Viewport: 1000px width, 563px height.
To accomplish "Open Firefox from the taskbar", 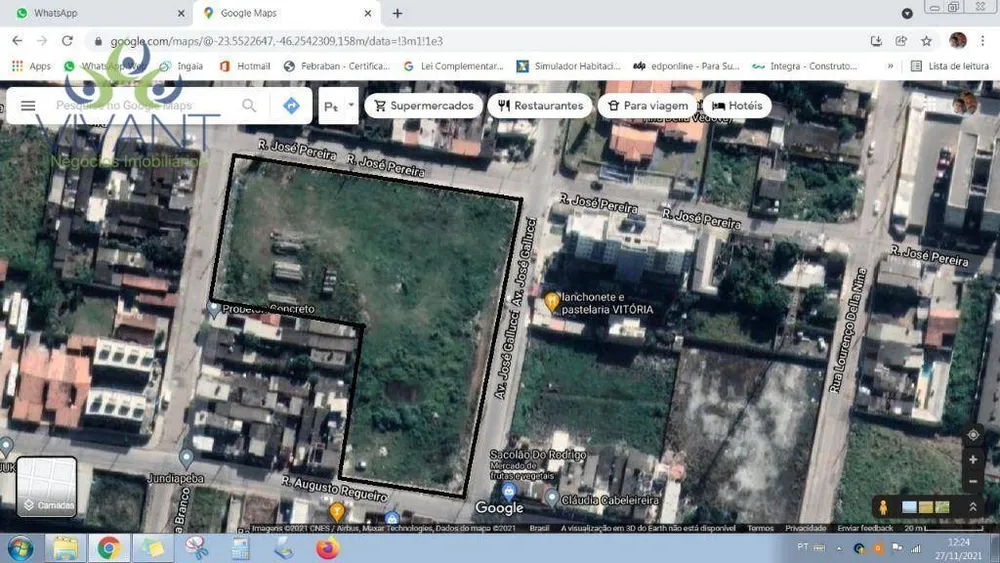I will (x=328, y=548).
